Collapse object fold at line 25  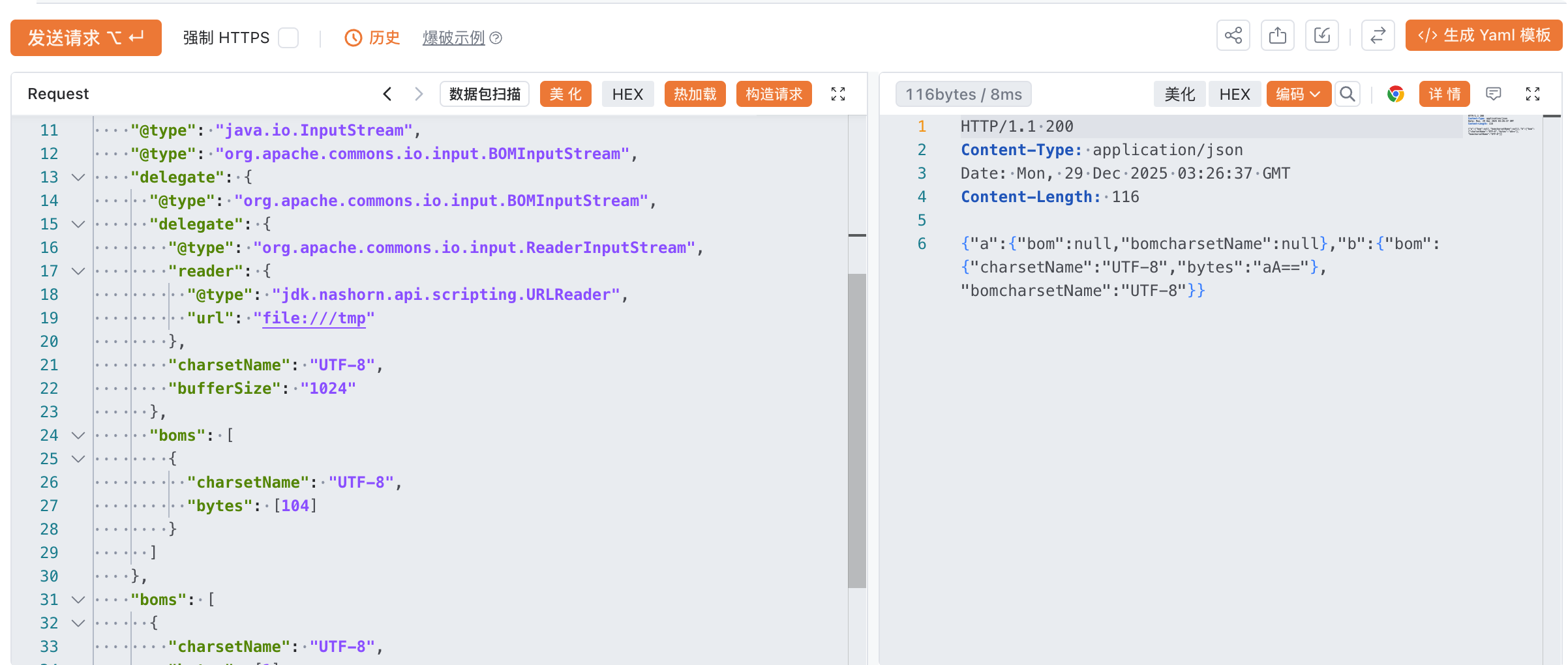(x=78, y=459)
